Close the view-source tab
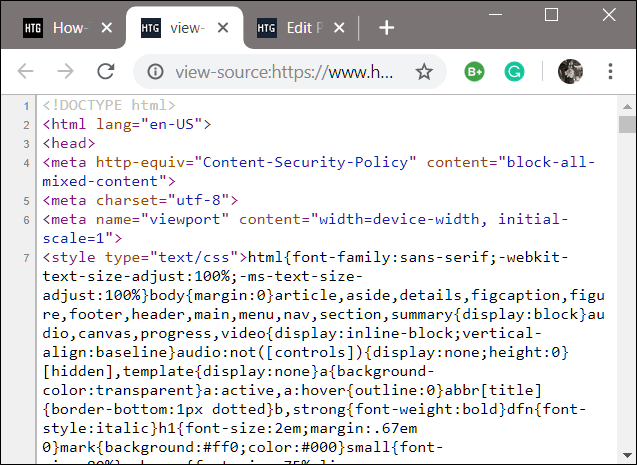637x465 pixels. (226, 28)
